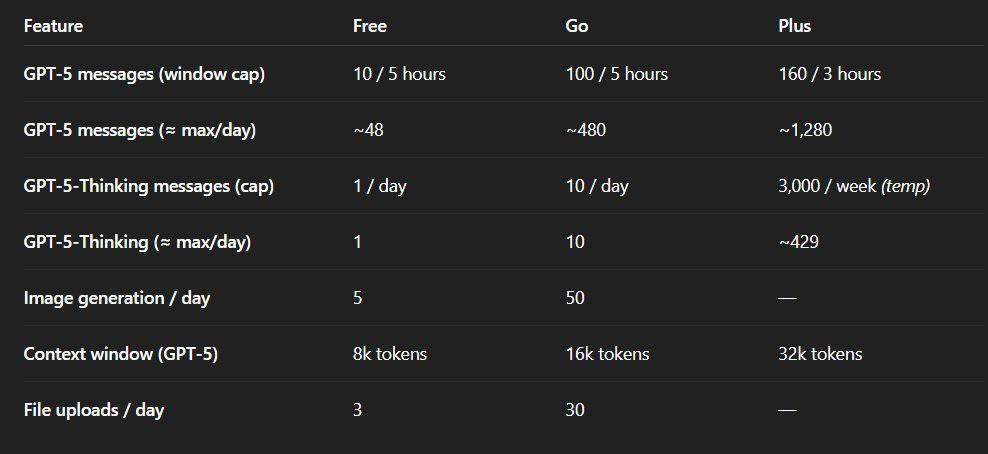Click the Feature column header
The width and height of the screenshot is (988, 454).
click(53, 26)
